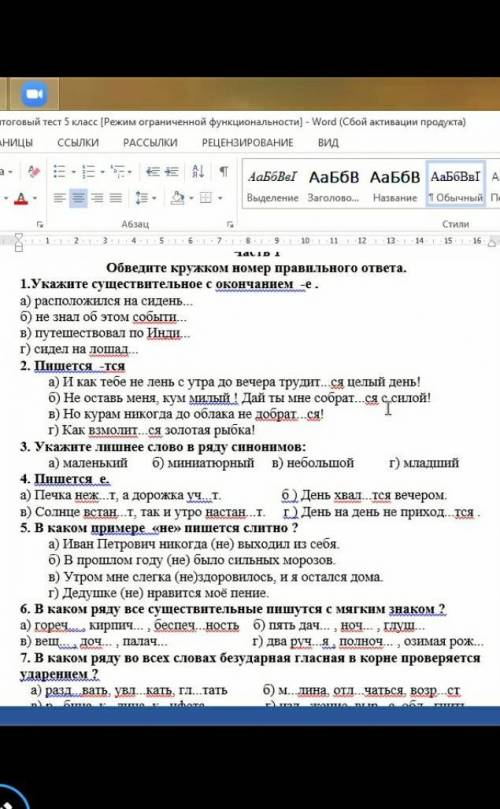Click line 'в) Утром мне слегка (не)здоровилось'
This screenshot has width=500, height=809.
[x=216, y=576]
